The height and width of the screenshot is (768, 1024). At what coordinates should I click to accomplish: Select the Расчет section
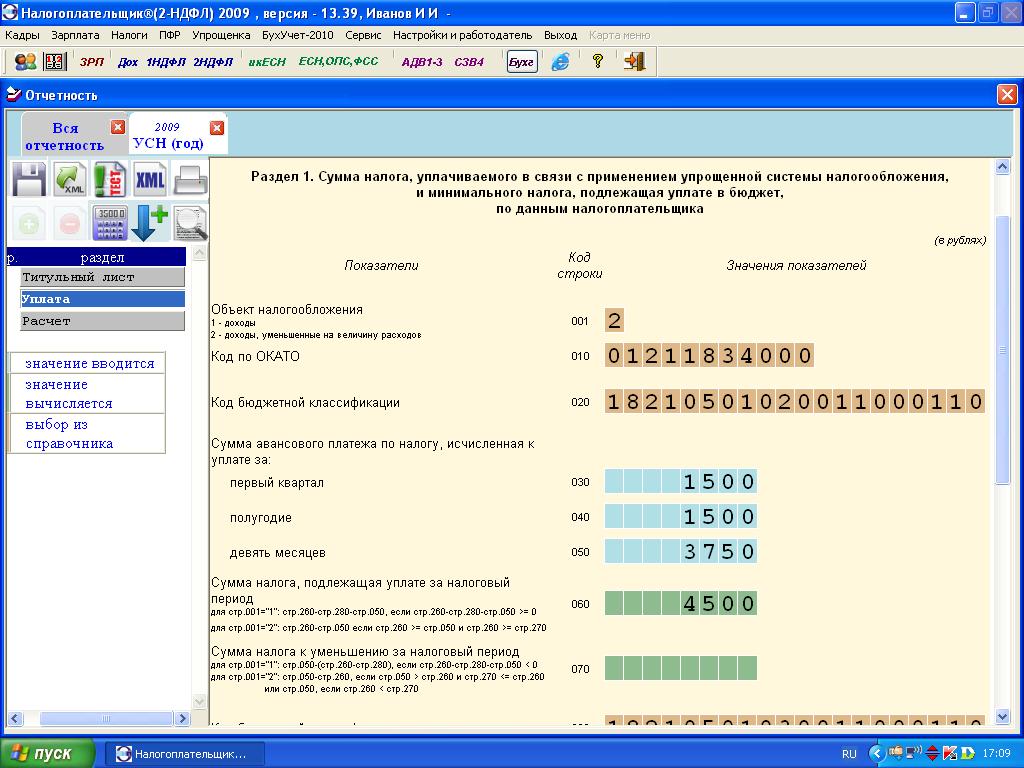[103, 321]
